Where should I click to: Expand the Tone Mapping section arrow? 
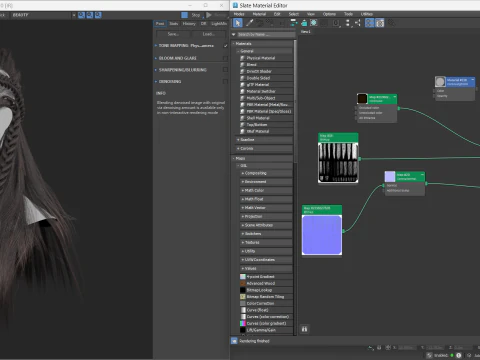[x=156, y=46]
